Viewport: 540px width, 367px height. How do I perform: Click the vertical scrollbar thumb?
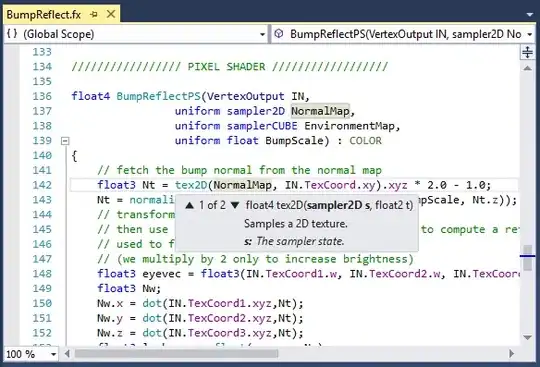click(x=527, y=258)
